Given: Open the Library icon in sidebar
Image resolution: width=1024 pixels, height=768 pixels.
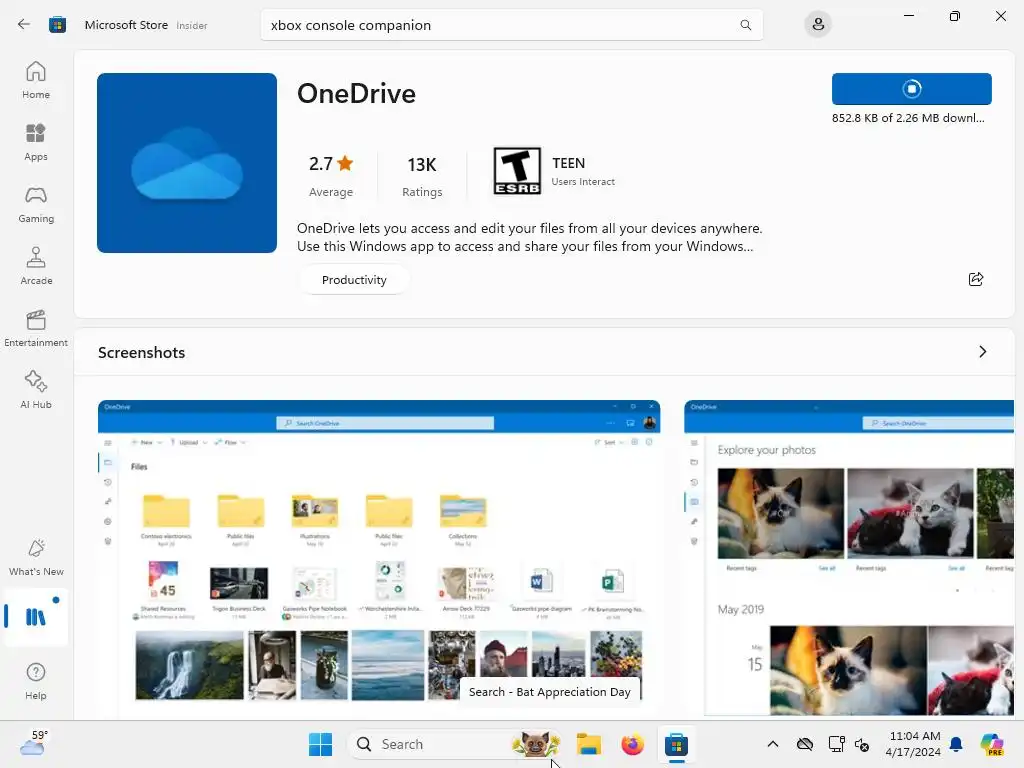Looking at the screenshot, I should click(x=36, y=616).
